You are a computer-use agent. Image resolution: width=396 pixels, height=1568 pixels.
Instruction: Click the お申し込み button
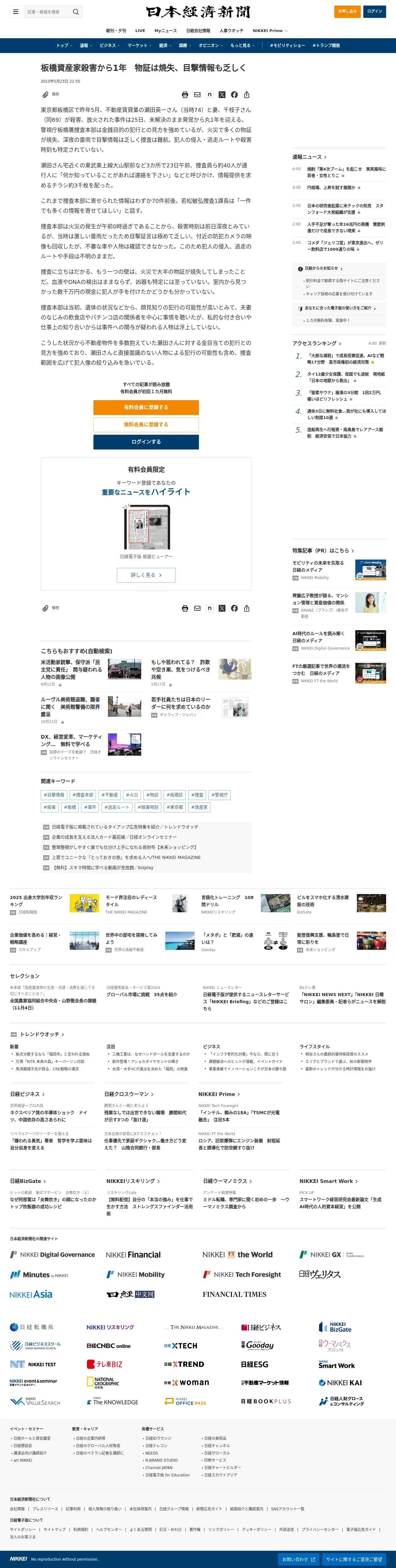click(x=348, y=12)
